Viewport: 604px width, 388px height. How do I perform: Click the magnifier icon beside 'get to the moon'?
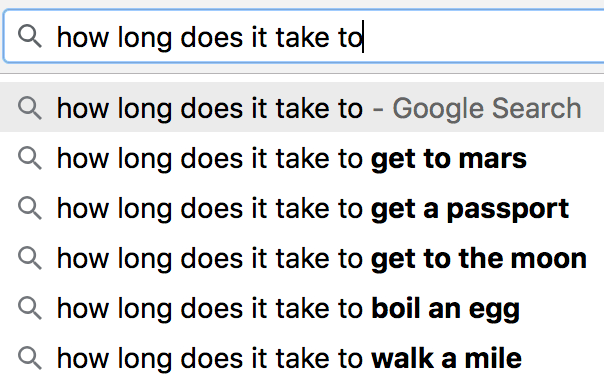pyautogui.click(x=30, y=258)
